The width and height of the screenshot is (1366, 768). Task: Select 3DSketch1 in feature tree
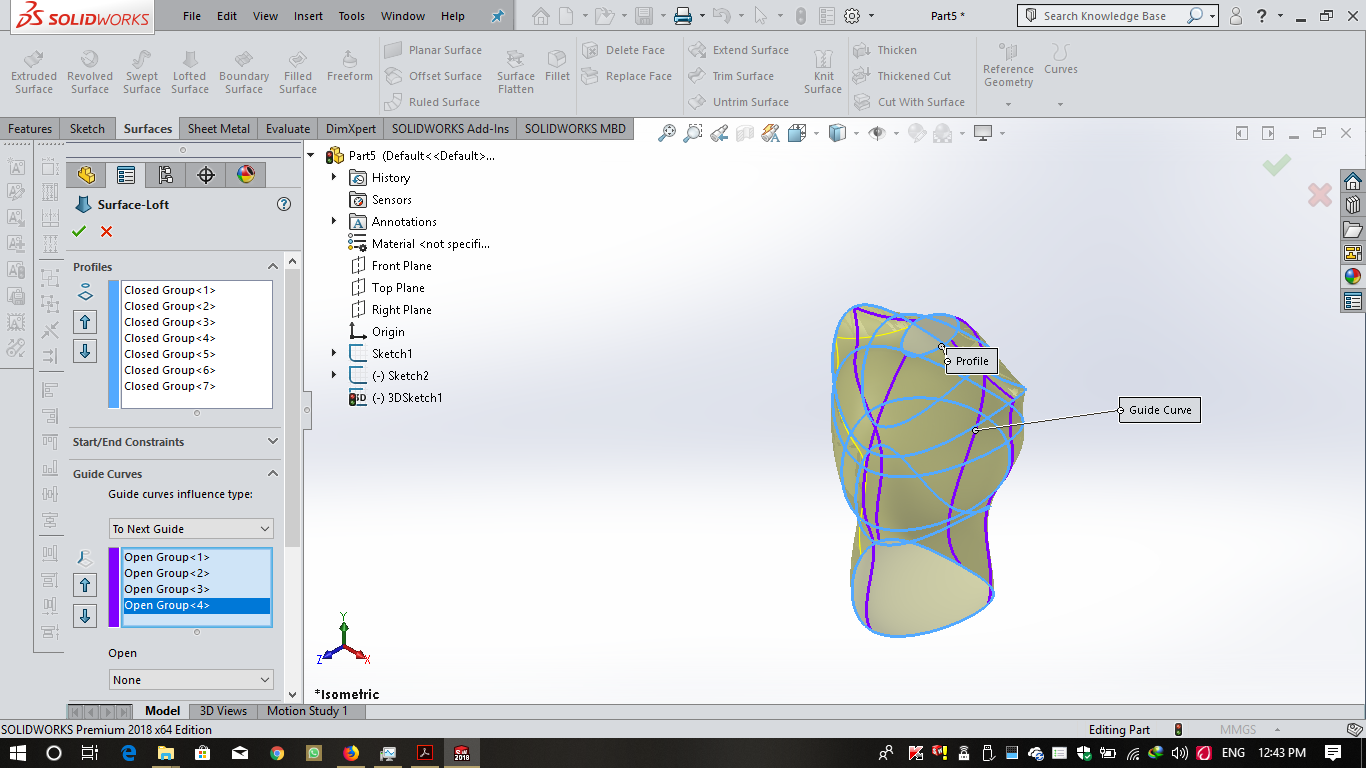[396, 397]
